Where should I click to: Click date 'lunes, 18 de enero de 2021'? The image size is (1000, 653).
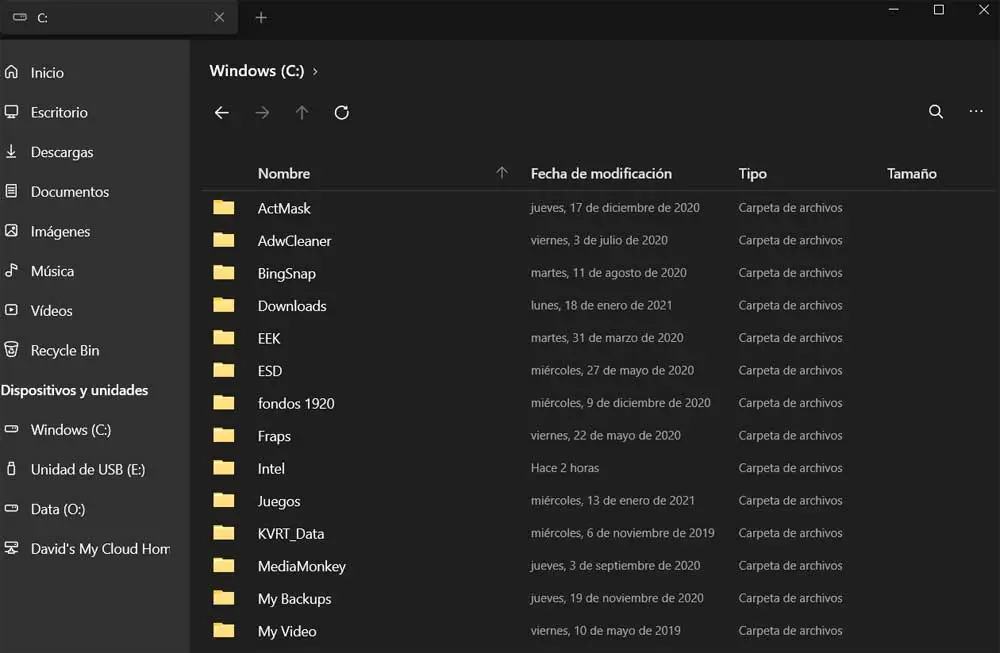(x=601, y=305)
